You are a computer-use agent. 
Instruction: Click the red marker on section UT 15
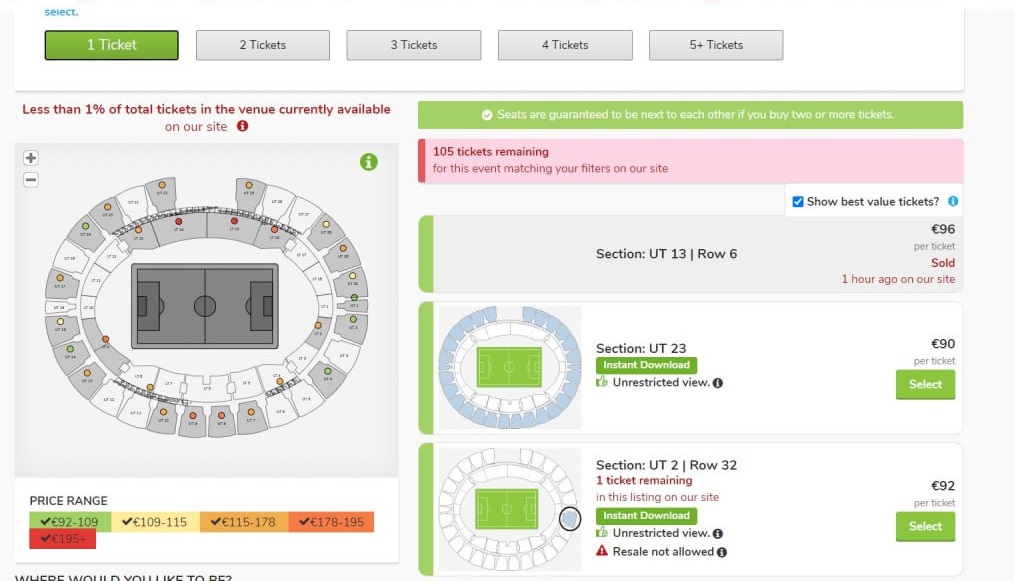coord(233,221)
